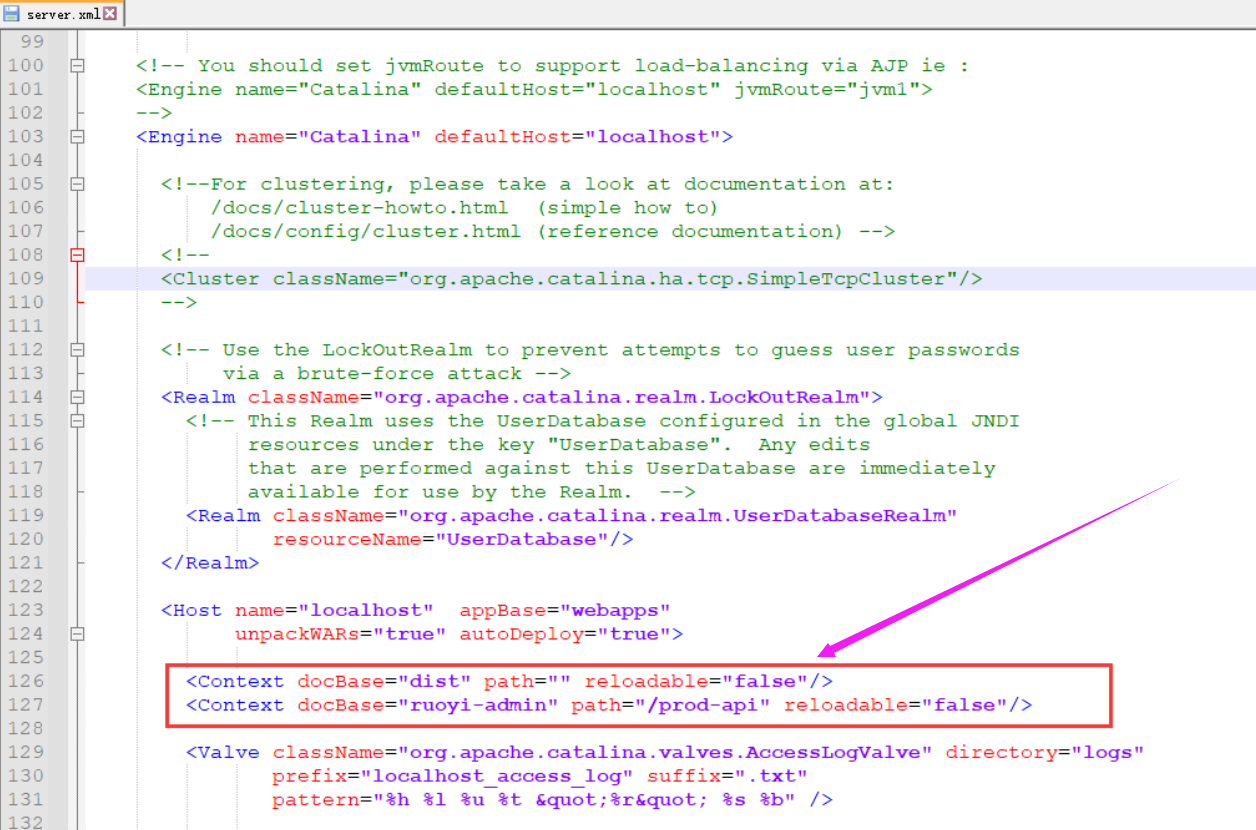Click the "/docs/config/cluster.html" comment text
Screen dimensions: 1256x830
pos(366,231)
